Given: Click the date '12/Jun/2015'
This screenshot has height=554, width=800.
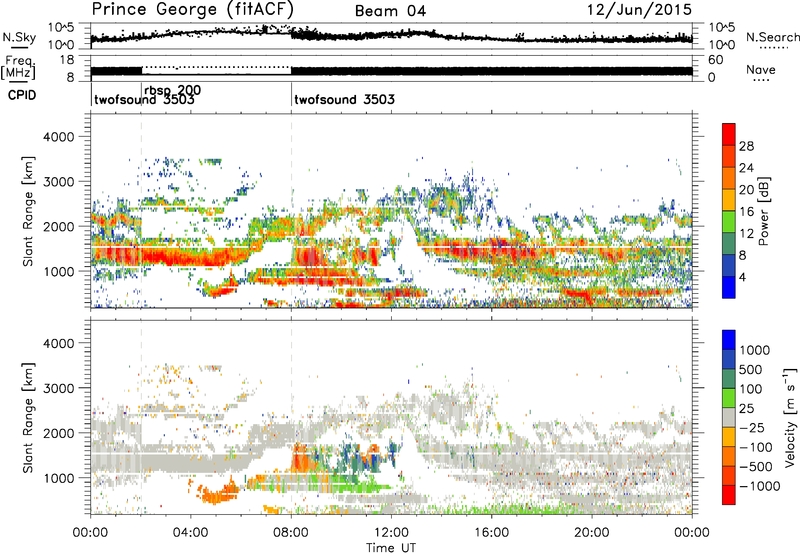Looking at the screenshot, I should 639,9.
